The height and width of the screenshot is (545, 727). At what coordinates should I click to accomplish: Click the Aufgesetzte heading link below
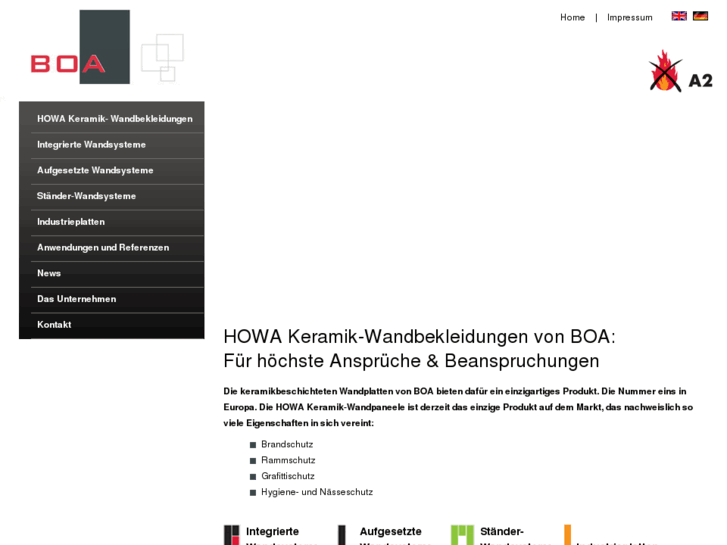point(390,532)
